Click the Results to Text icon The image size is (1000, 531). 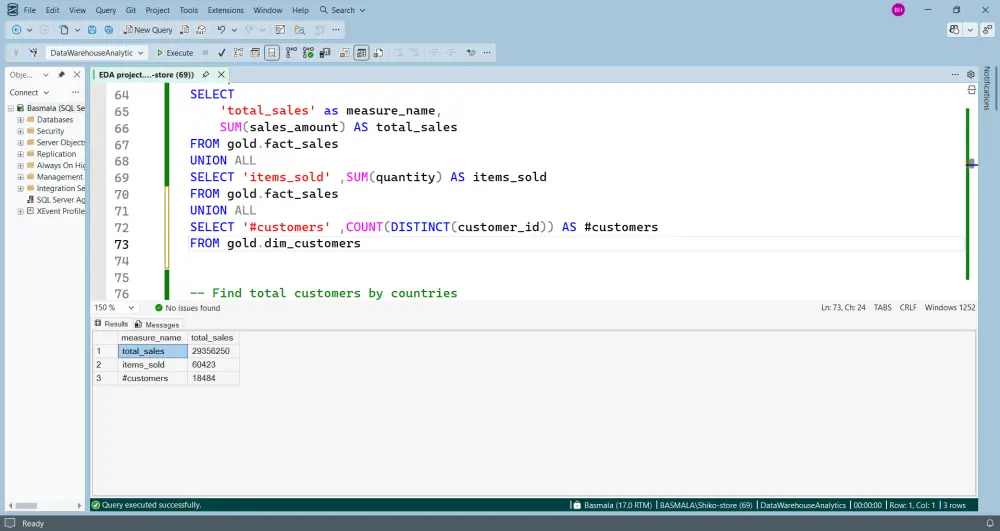click(x=345, y=53)
